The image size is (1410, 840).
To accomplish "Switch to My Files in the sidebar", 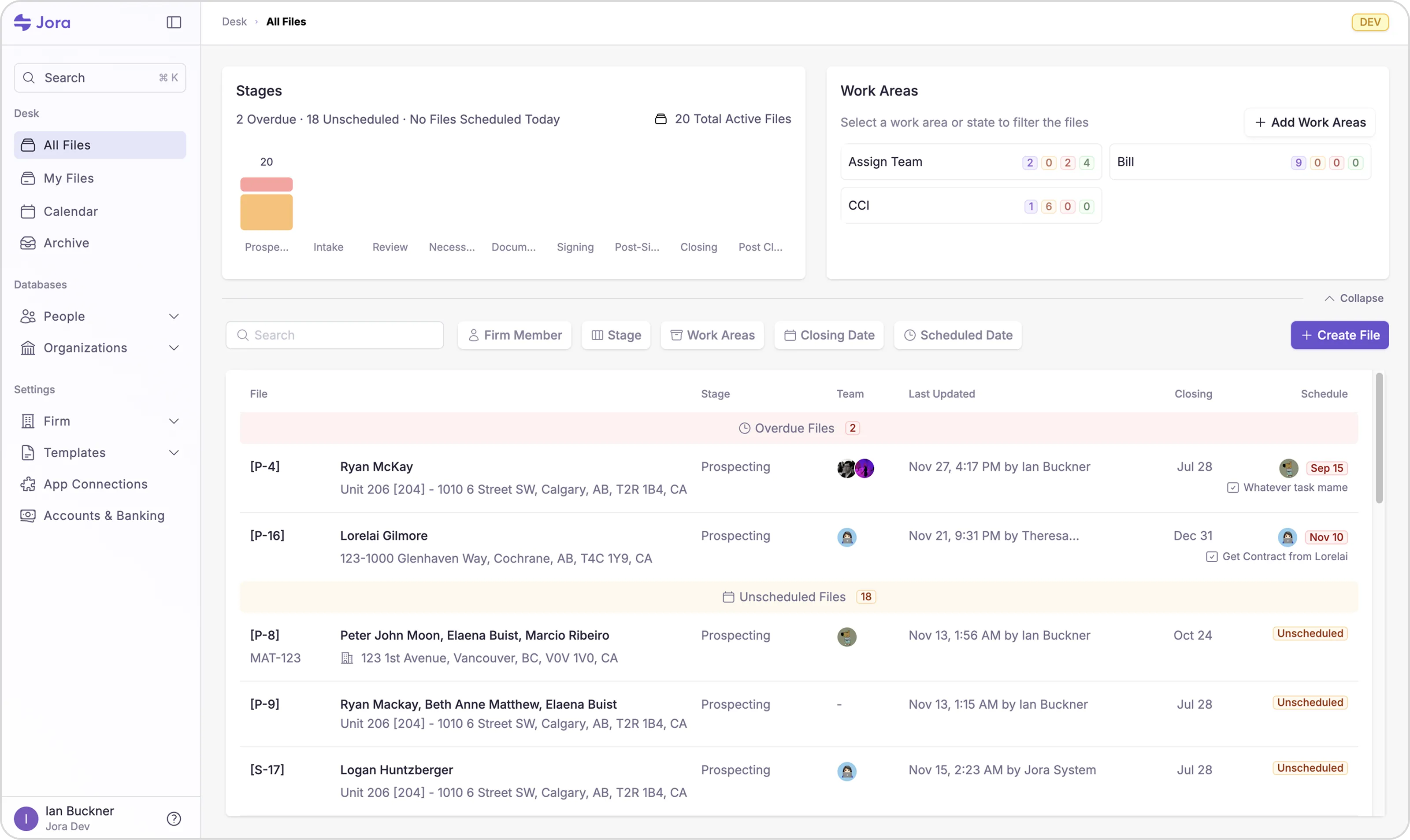I will point(68,178).
